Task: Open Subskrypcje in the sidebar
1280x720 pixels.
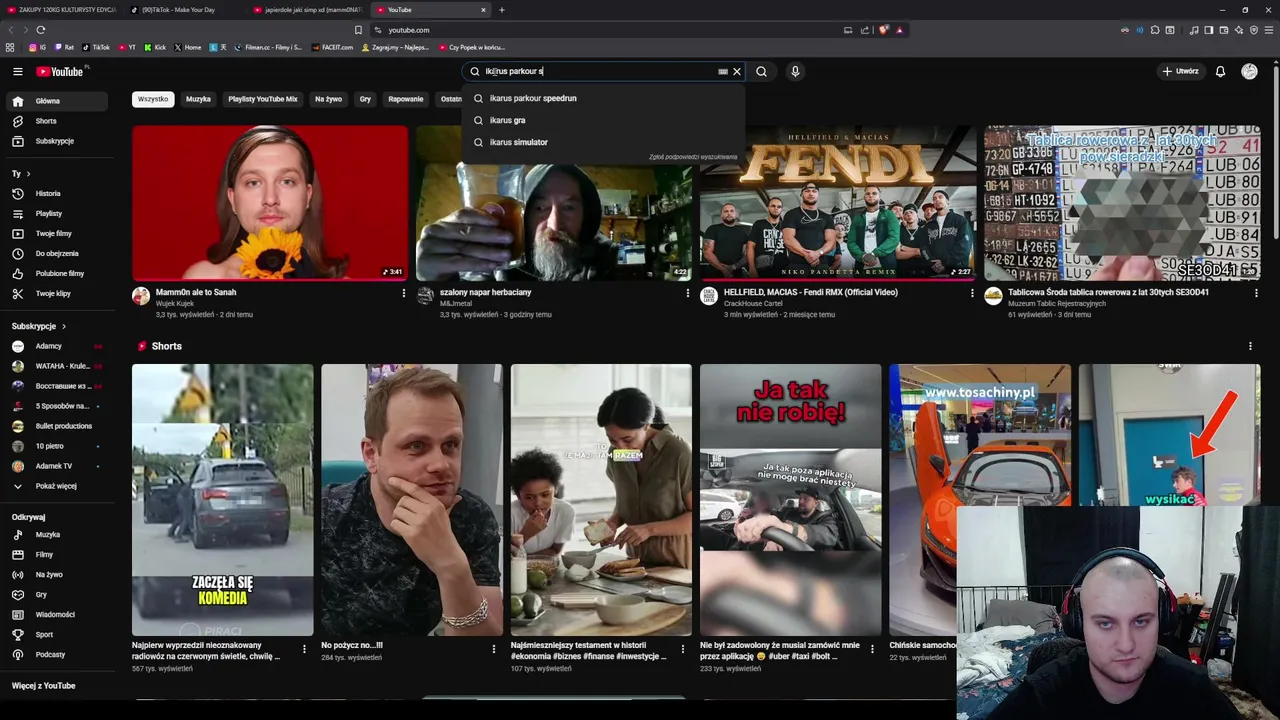Action: pos(58,141)
